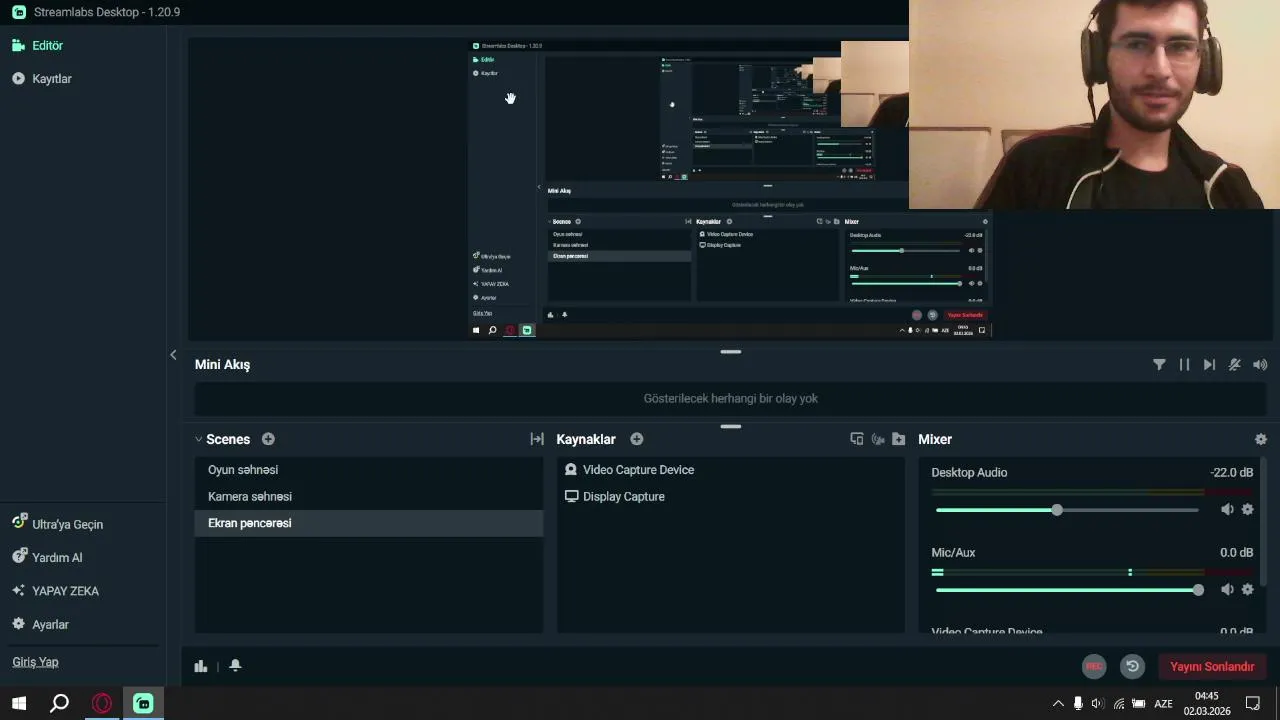
Task: Add a source folder in Kaynaklar
Action: coord(898,439)
